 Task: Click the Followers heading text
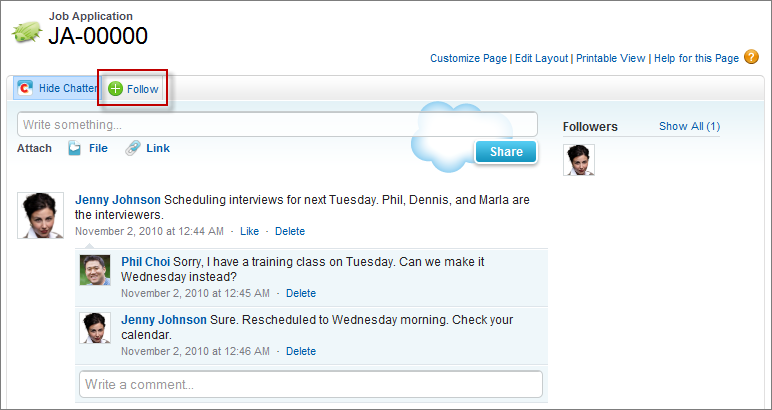[590, 126]
